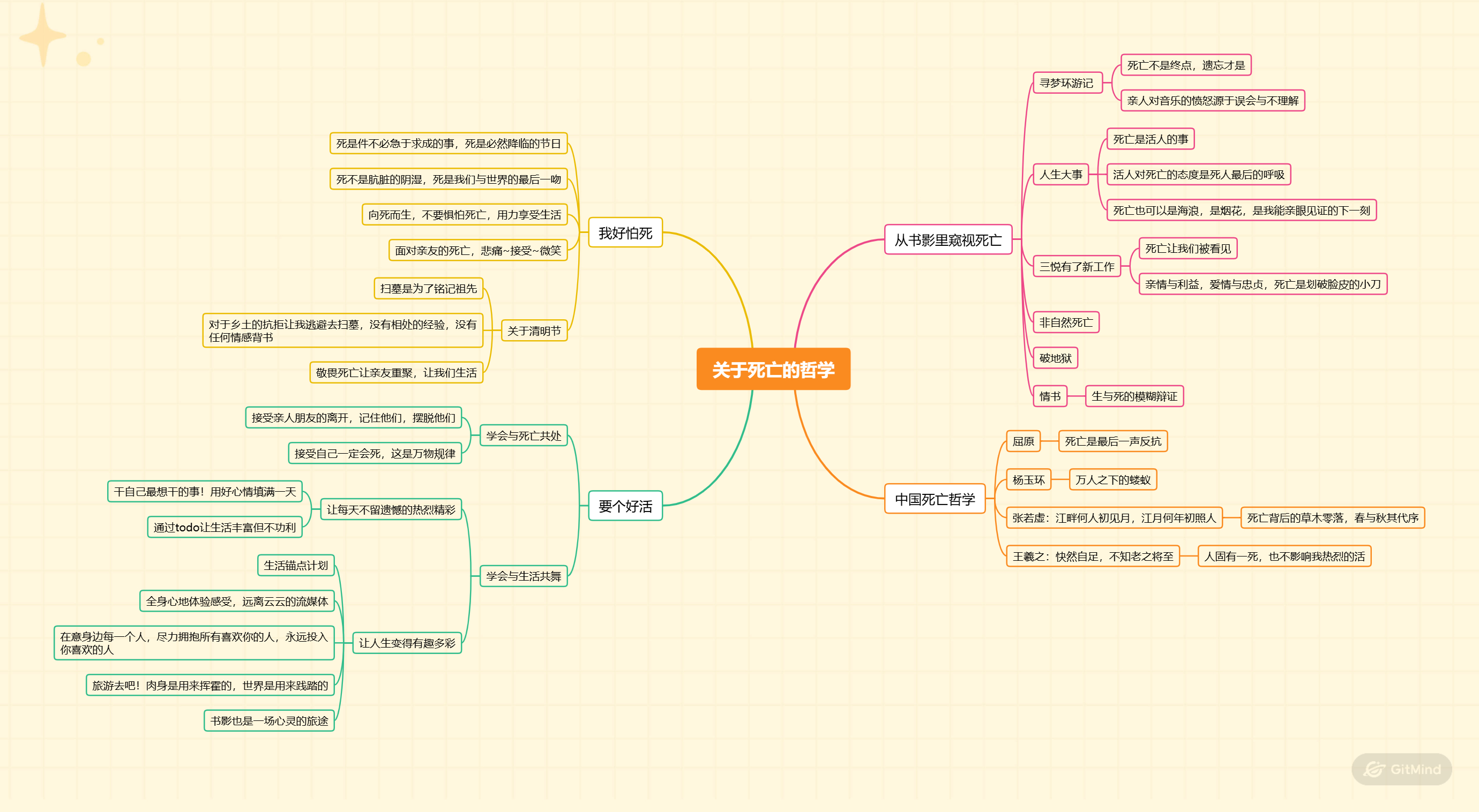Click the 学会与死亡共处 node
The image size is (1479, 812).
click(523, 435)
